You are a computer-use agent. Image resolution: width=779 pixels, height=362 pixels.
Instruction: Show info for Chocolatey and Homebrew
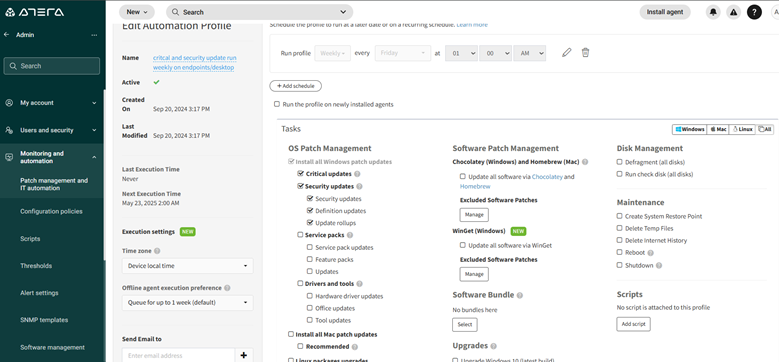coord(585,162)
